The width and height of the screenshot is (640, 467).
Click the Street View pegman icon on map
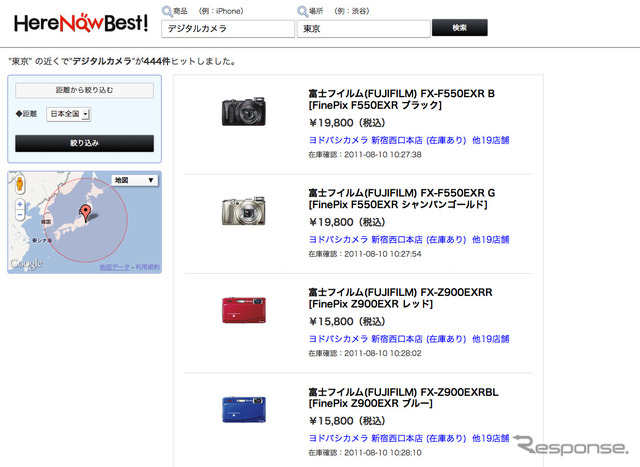pos(19,185)
